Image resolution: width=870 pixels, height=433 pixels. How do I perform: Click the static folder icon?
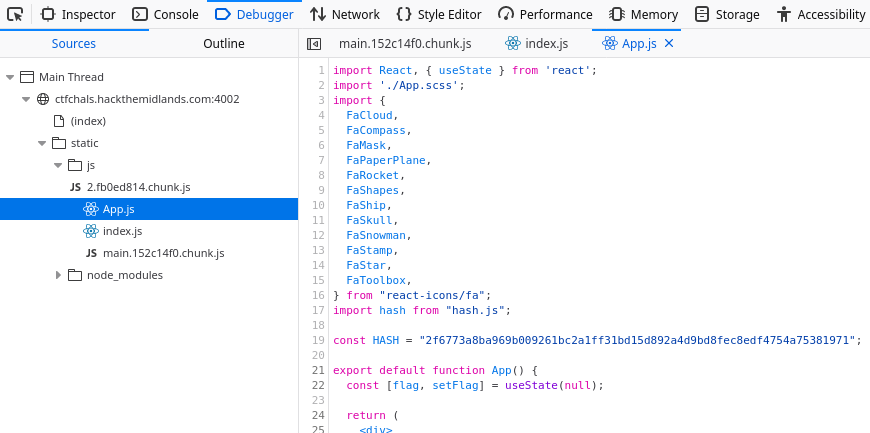tap(59, 143)
